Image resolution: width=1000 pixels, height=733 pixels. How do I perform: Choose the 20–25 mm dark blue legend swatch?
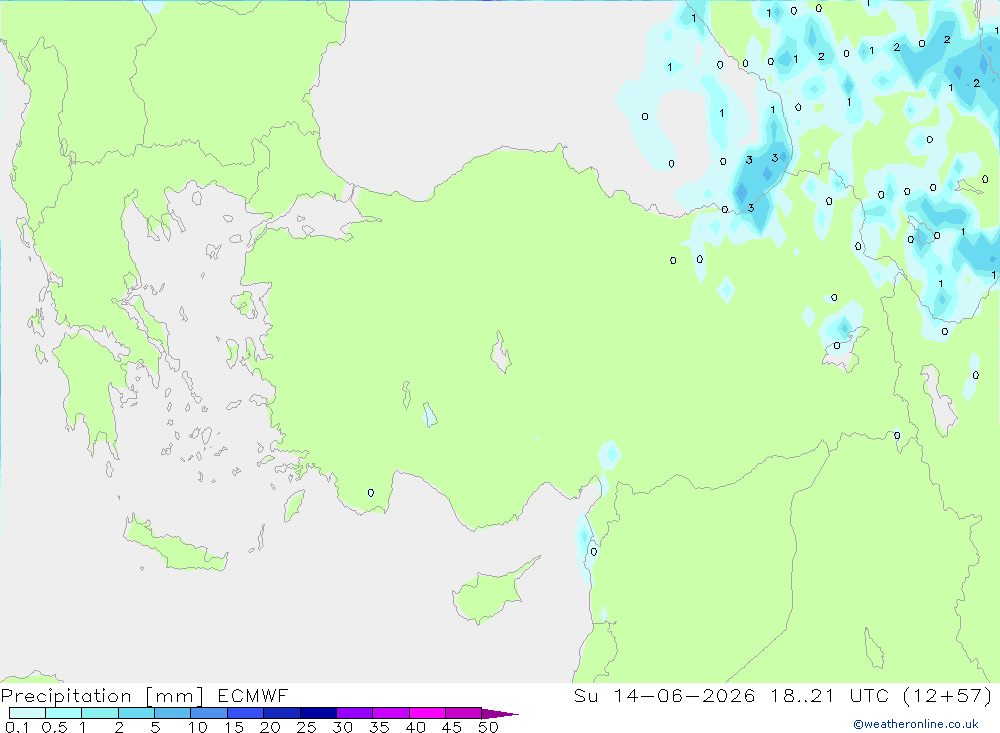coord(282,713)
